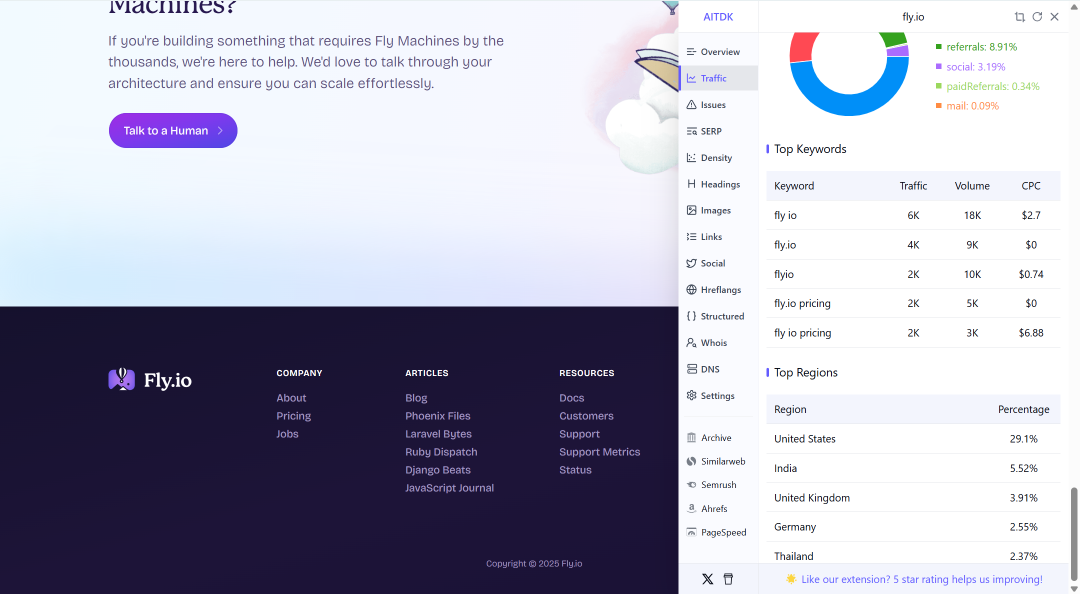Click the social purple legend swatch

(x=938, y=66)
